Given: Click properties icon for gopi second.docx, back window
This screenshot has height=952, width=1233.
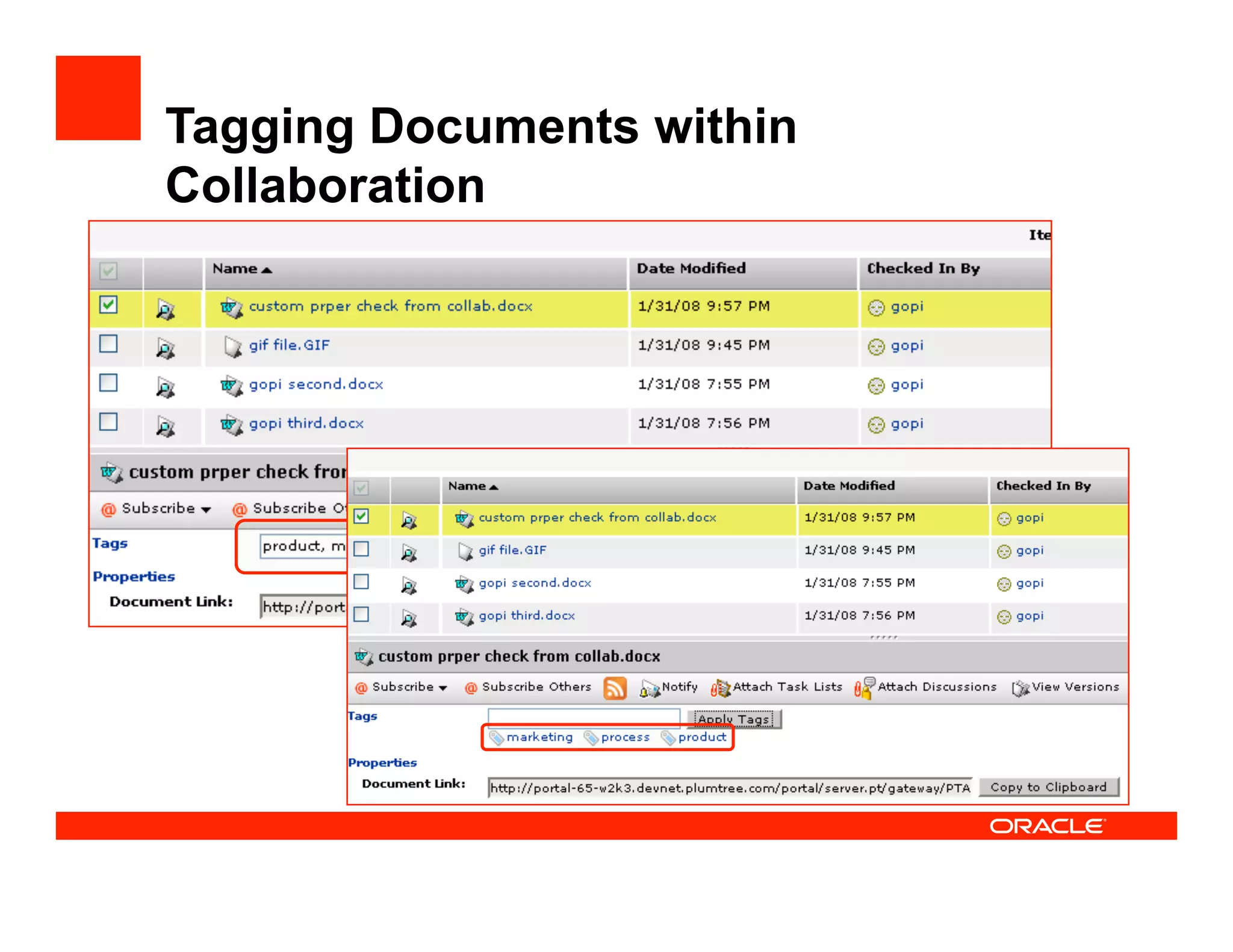Looking at the screenshot, I should click(x=166, y=388).
